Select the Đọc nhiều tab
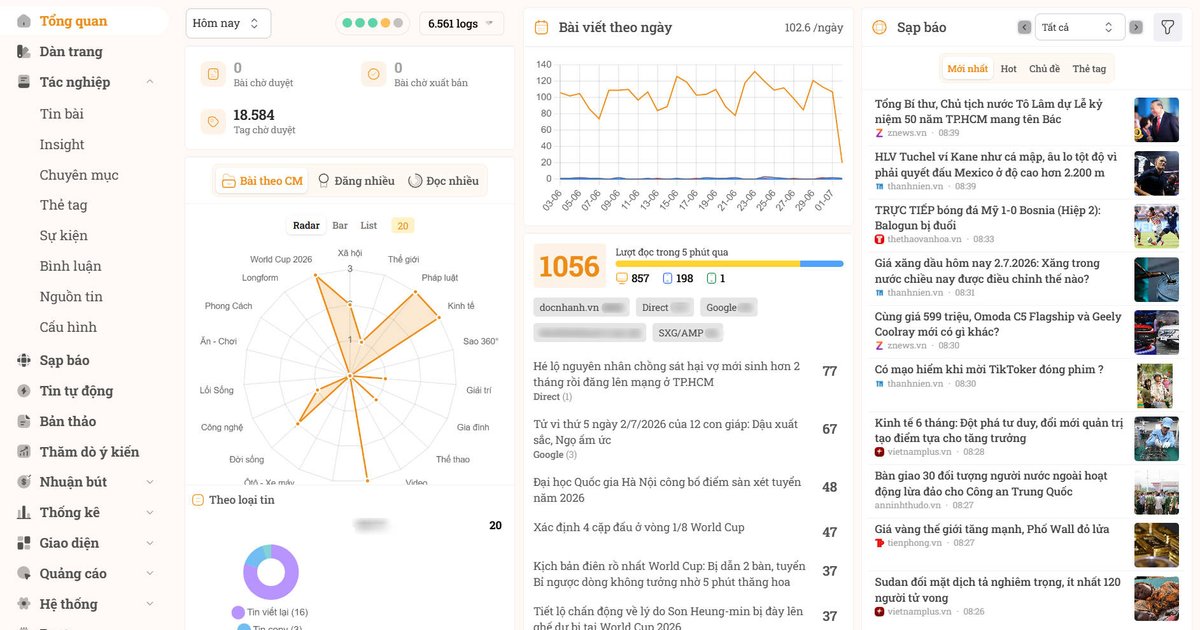1200x630 pixels. click(443, 181)
